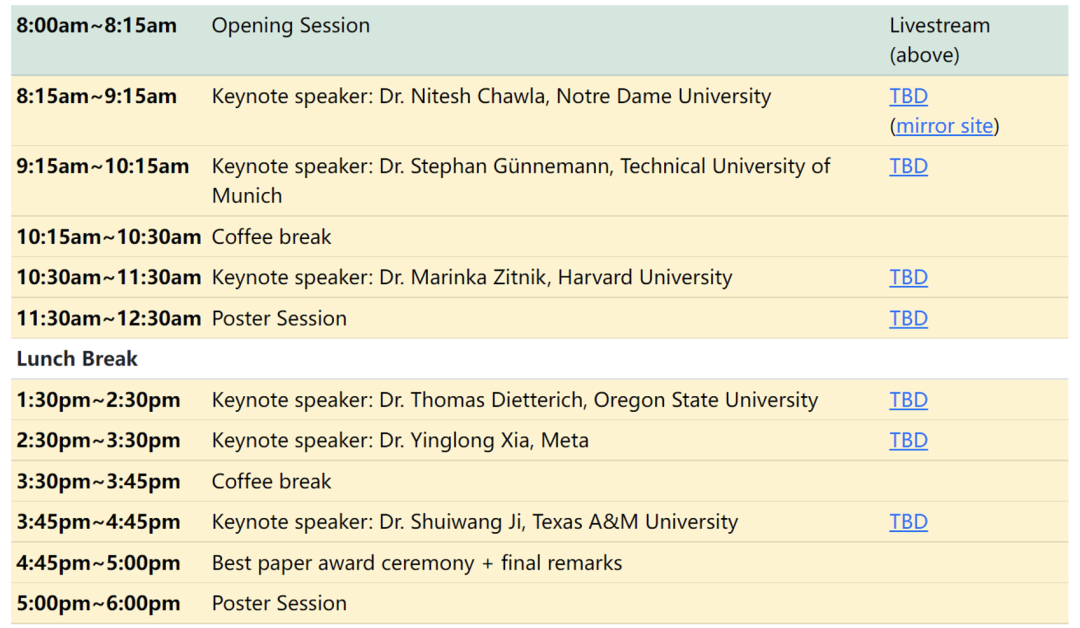
Task: Open TBD link for Nitesh Chawla keynote
Action: pyautogui.click(x=908, y=97)
